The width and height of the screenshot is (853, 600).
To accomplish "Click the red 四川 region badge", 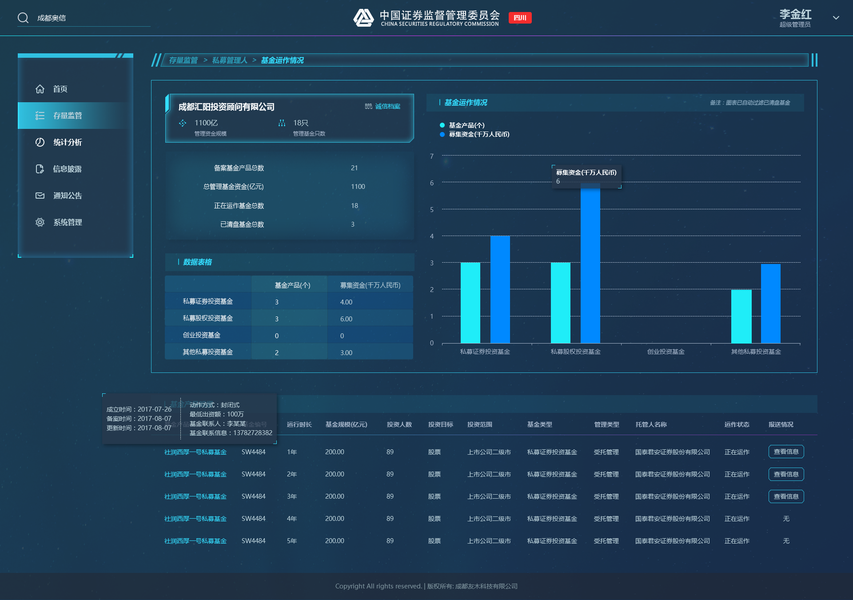I will coord(520,18).
